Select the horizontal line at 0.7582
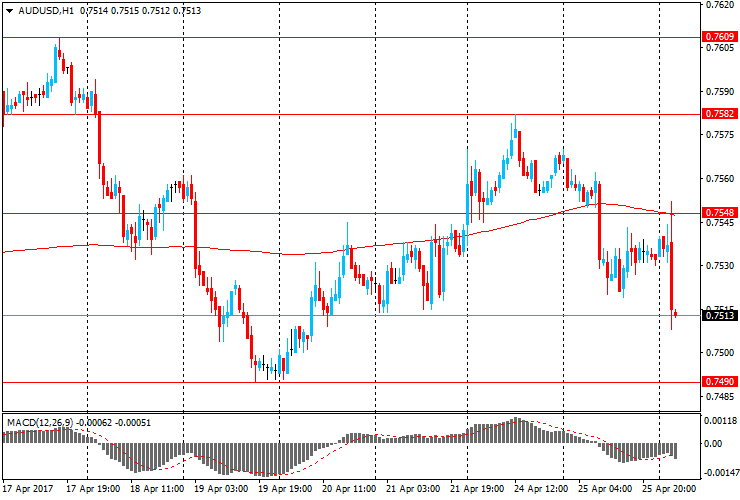Screen dimensions: 740x500 [351, 114]
